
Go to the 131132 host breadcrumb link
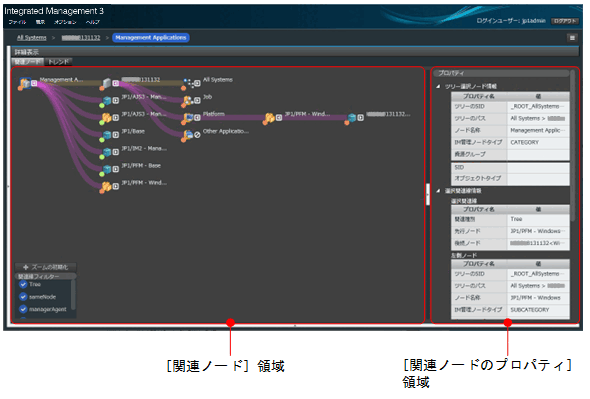click(x=81, y=38)
